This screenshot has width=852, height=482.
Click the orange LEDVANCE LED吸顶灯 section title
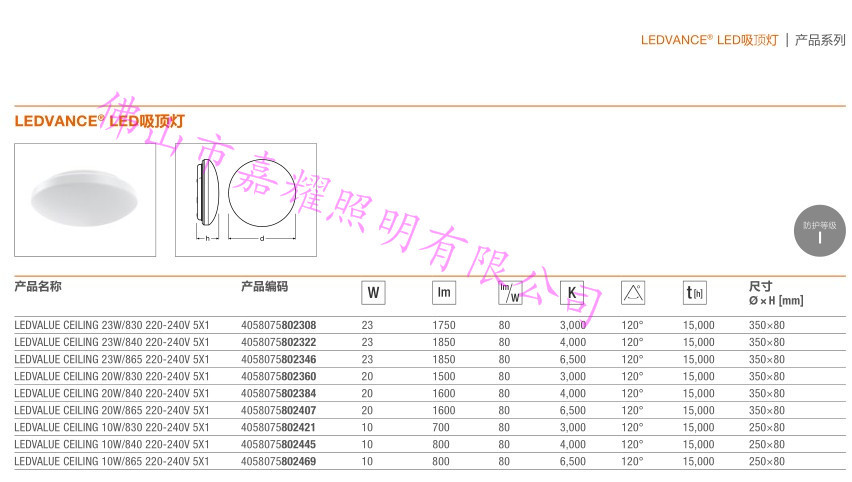[x=99, y=121]
